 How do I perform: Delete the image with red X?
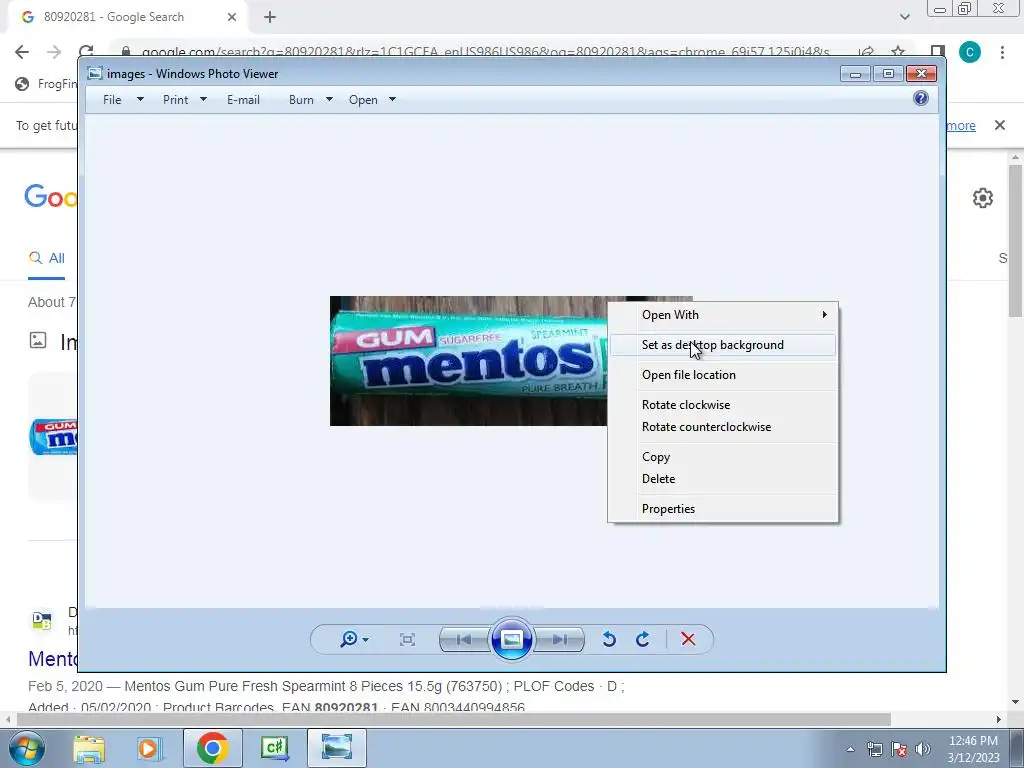[688, 639]
